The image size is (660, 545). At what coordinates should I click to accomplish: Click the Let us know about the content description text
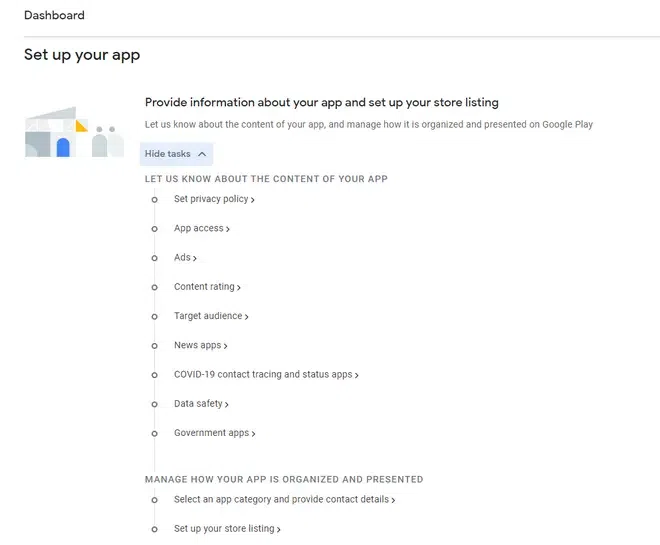369,125
